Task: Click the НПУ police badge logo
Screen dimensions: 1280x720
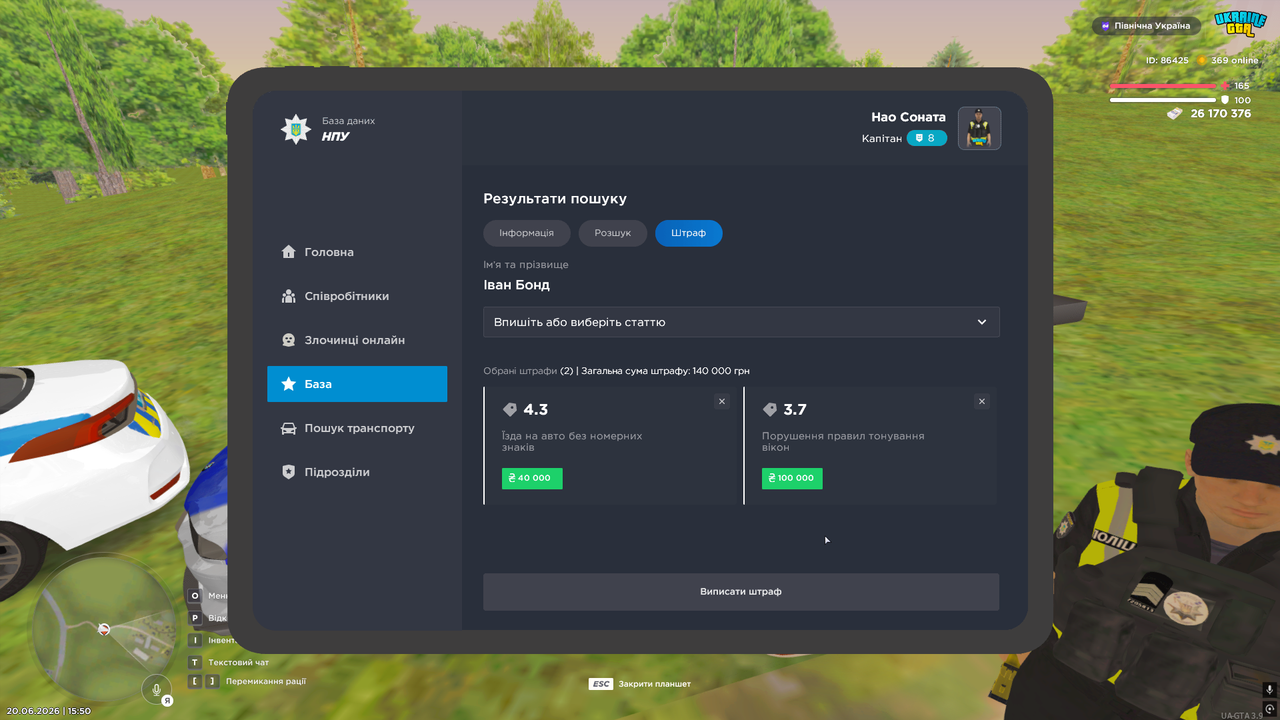Action: 295,129
